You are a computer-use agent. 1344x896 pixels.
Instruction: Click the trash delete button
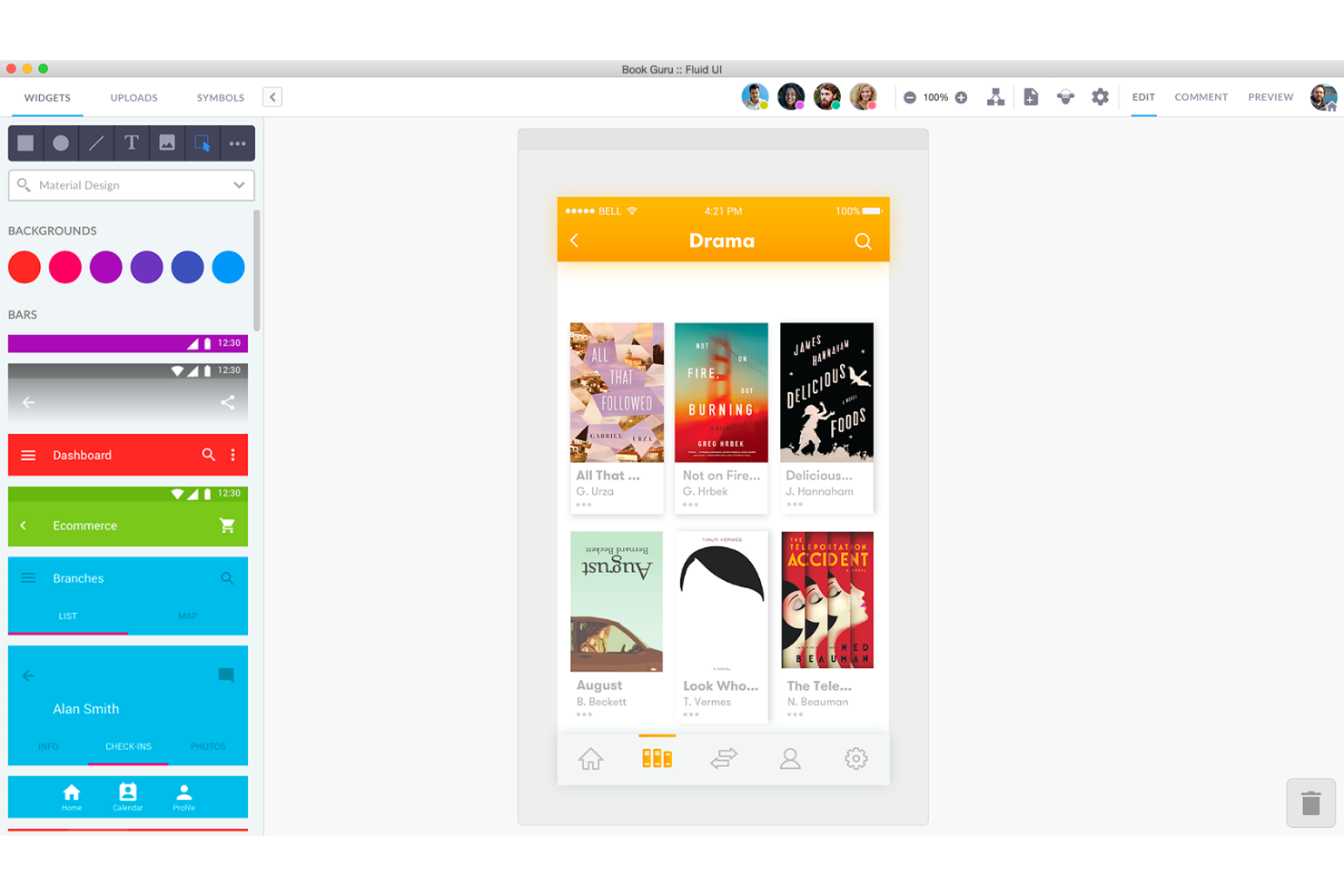[1310, 803]
